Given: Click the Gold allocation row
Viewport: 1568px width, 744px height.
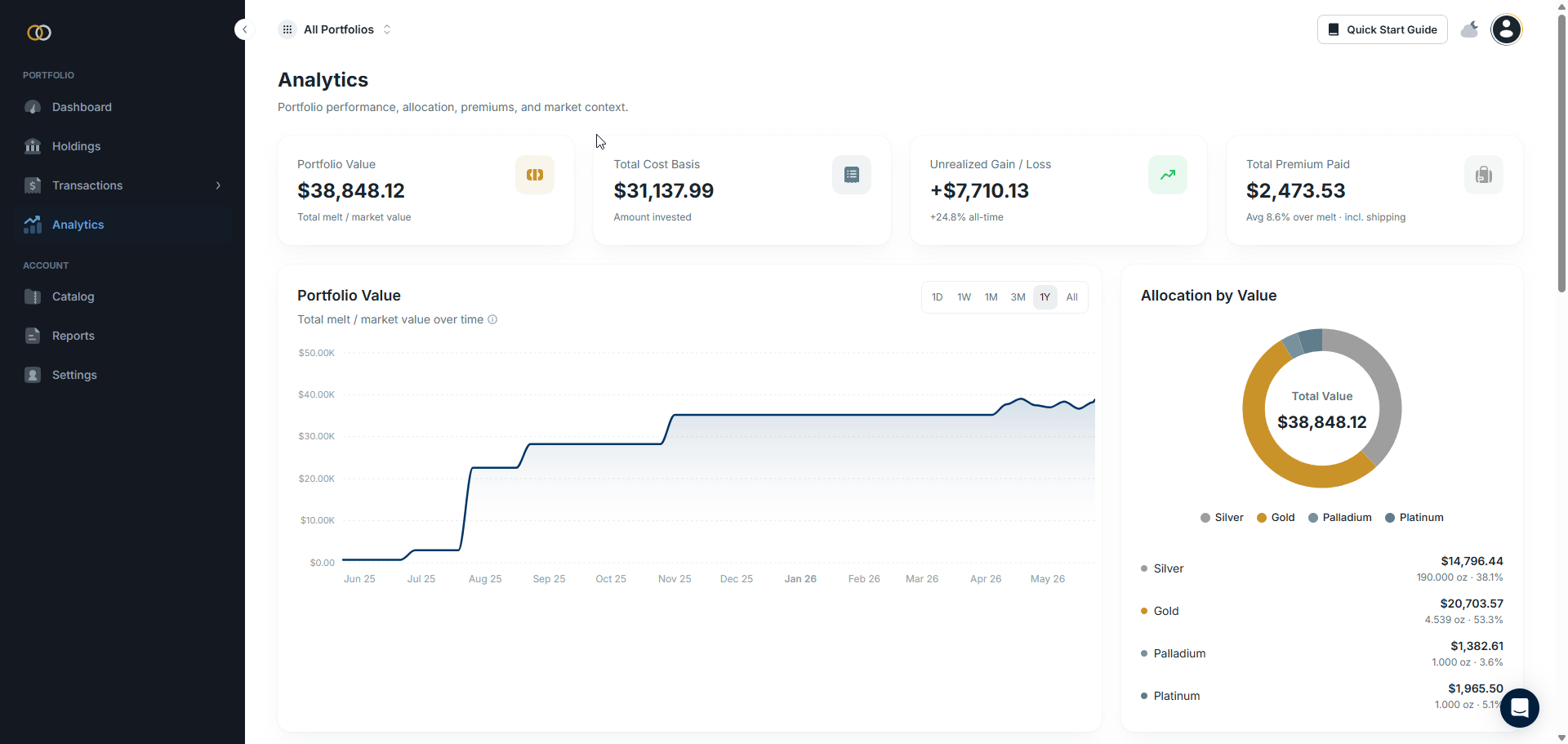Looking at the screenshot, I should 1321,611.
